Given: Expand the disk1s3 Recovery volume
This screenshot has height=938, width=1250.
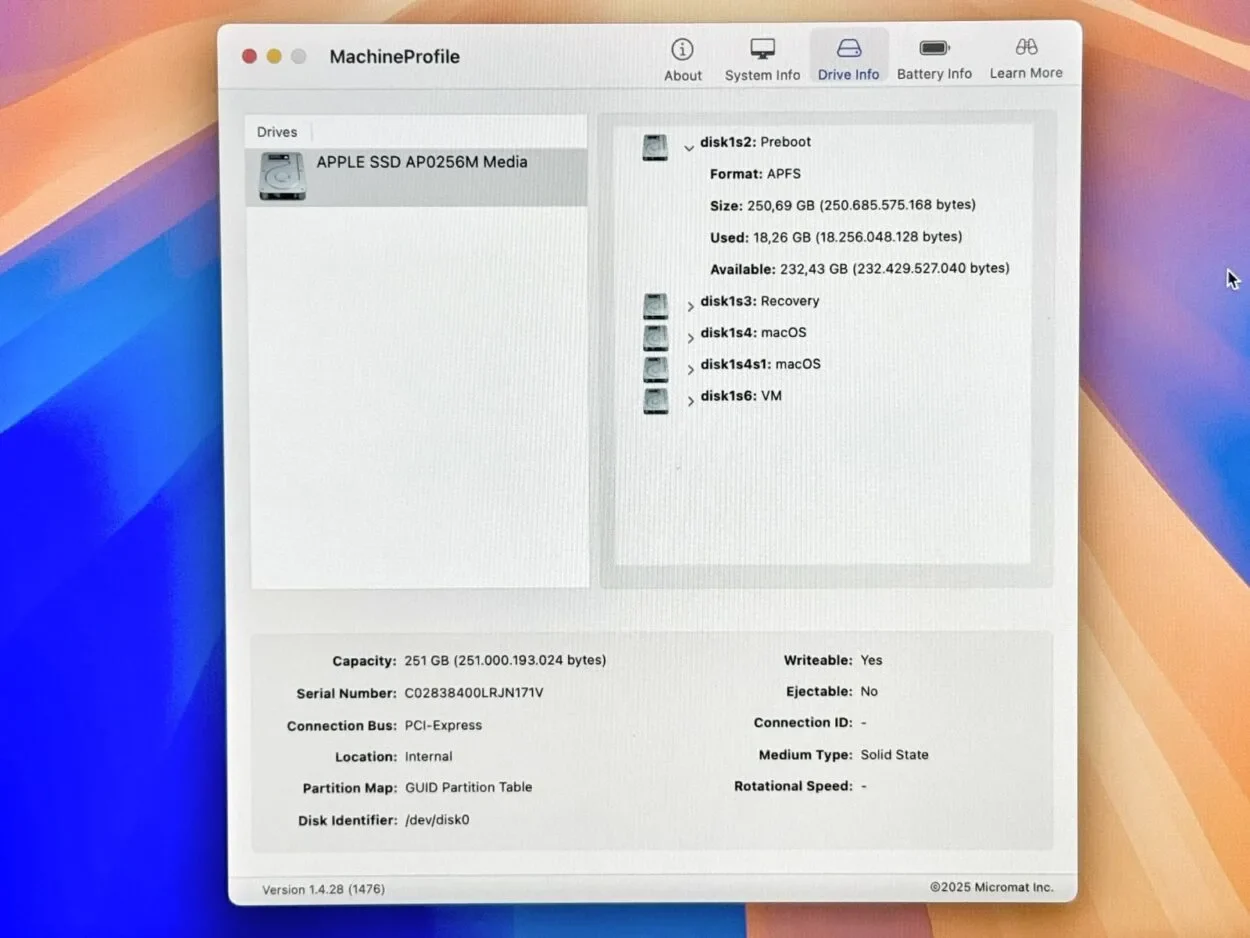Looking at the screenshot, I should (690, 306).
